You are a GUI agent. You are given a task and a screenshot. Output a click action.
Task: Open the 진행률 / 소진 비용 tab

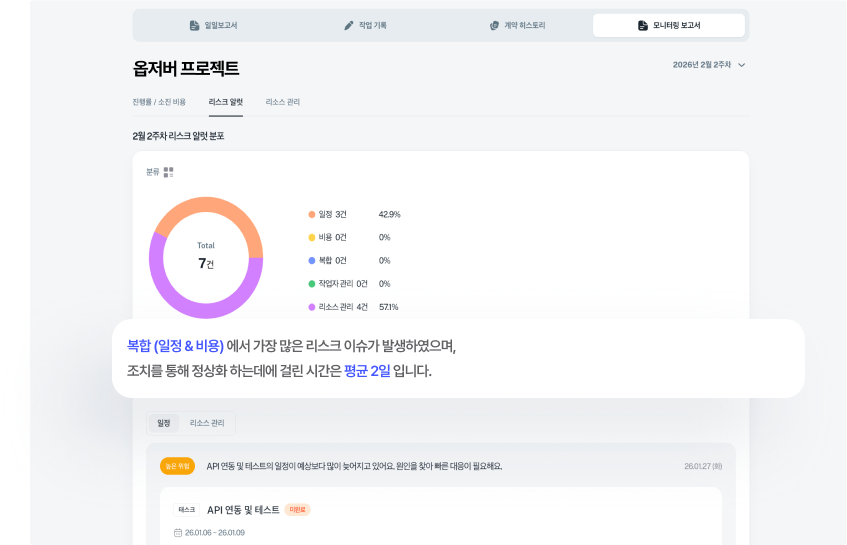pos(159,102)
